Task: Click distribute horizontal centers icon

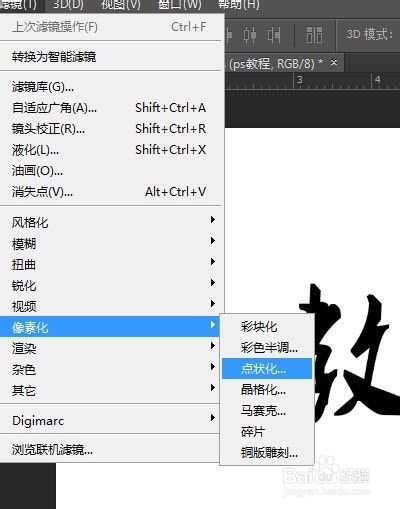Action: [x=250, y=35]
